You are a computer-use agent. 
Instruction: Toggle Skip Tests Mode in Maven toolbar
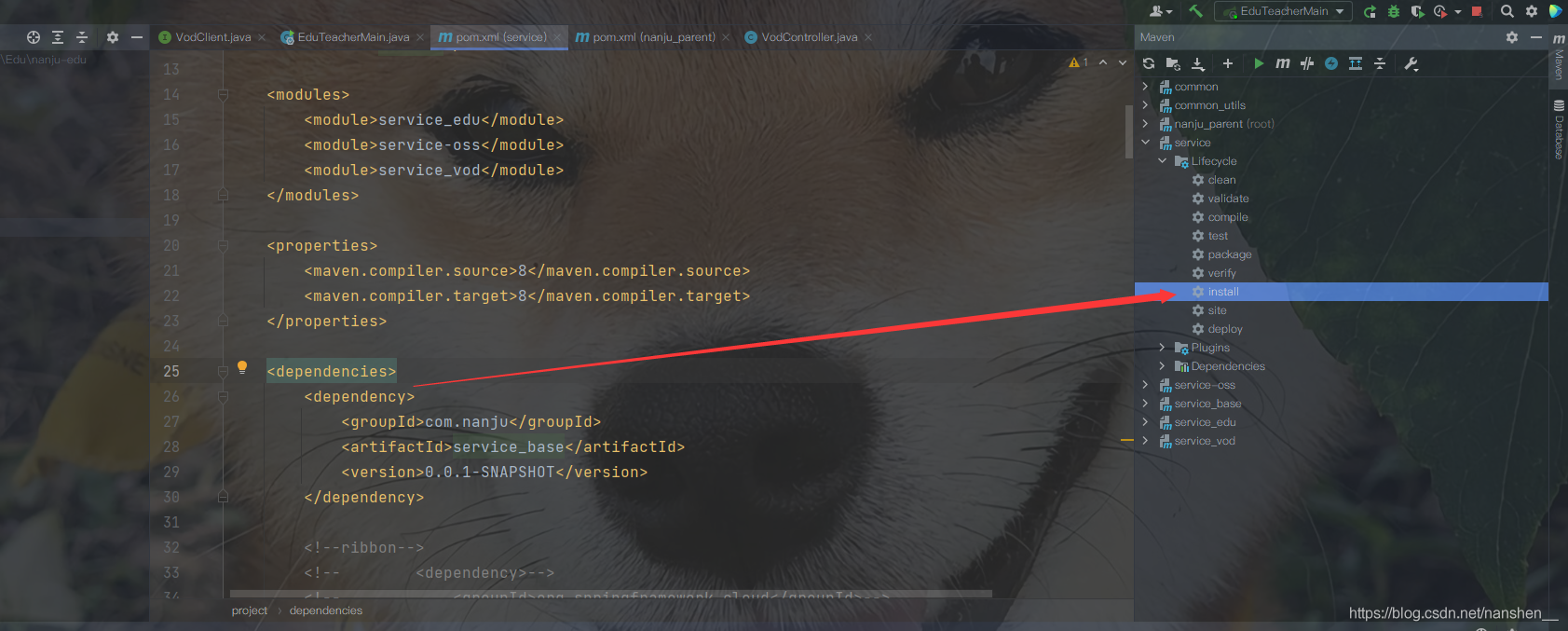tap(1307, 63)
